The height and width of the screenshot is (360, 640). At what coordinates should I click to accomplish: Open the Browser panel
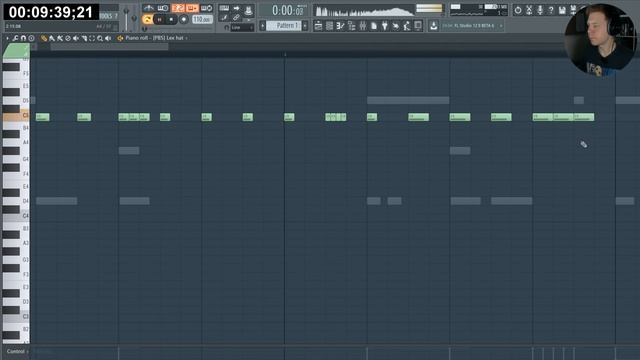tap(351, 26)
